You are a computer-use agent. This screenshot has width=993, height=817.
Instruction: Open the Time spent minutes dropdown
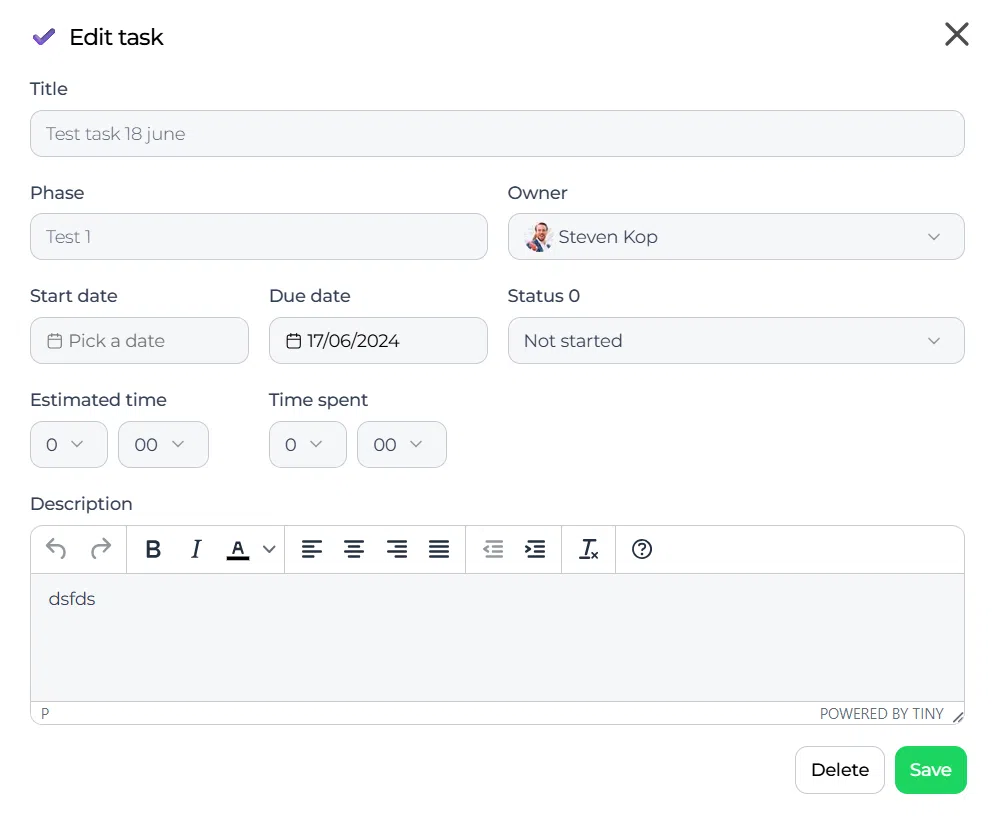pyautogui.click(x=402, y=445)
